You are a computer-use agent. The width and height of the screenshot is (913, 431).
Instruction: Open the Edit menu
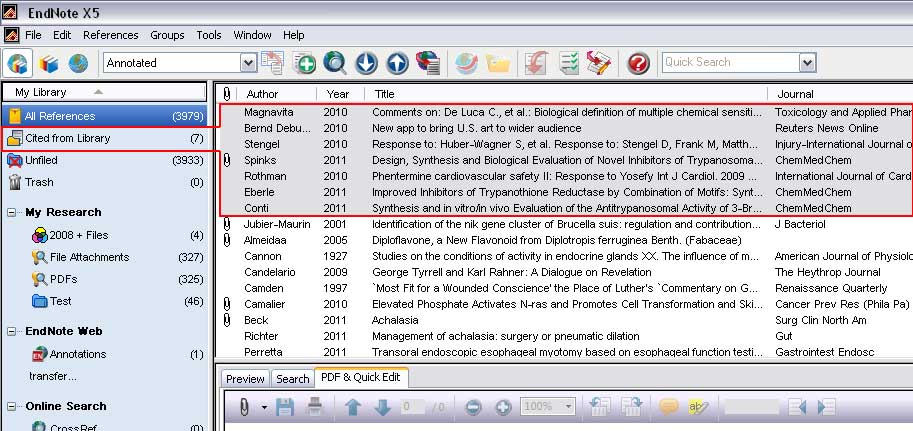point(62,35)
